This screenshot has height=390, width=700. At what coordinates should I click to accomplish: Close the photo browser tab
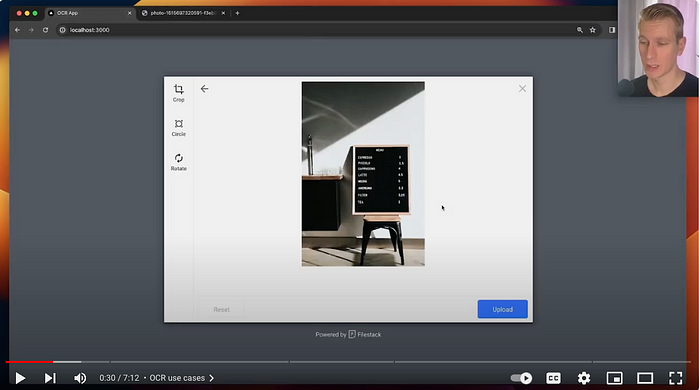(x=223, y=13)
